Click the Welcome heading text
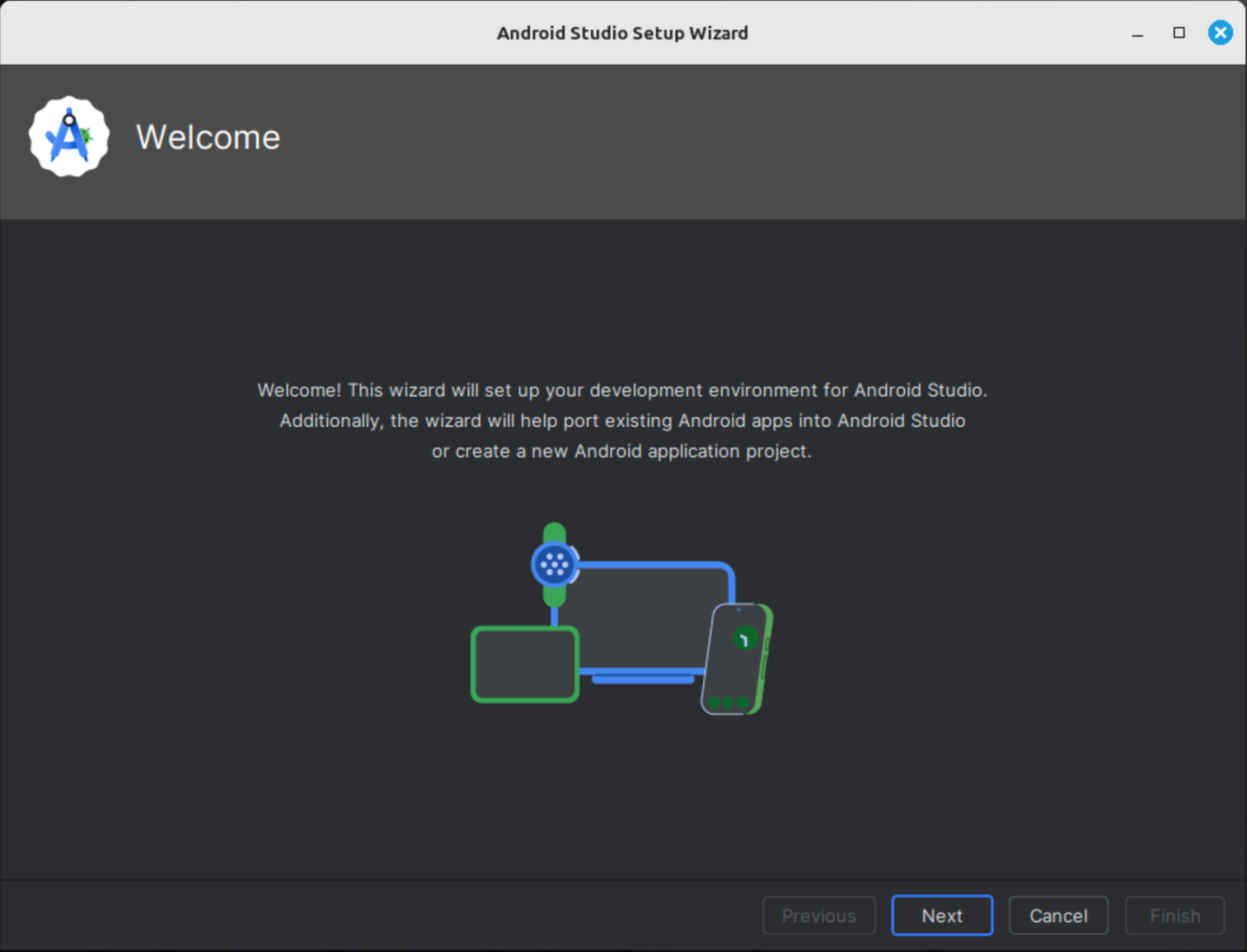Screen dimensions: 1247x952 point(208,136)
